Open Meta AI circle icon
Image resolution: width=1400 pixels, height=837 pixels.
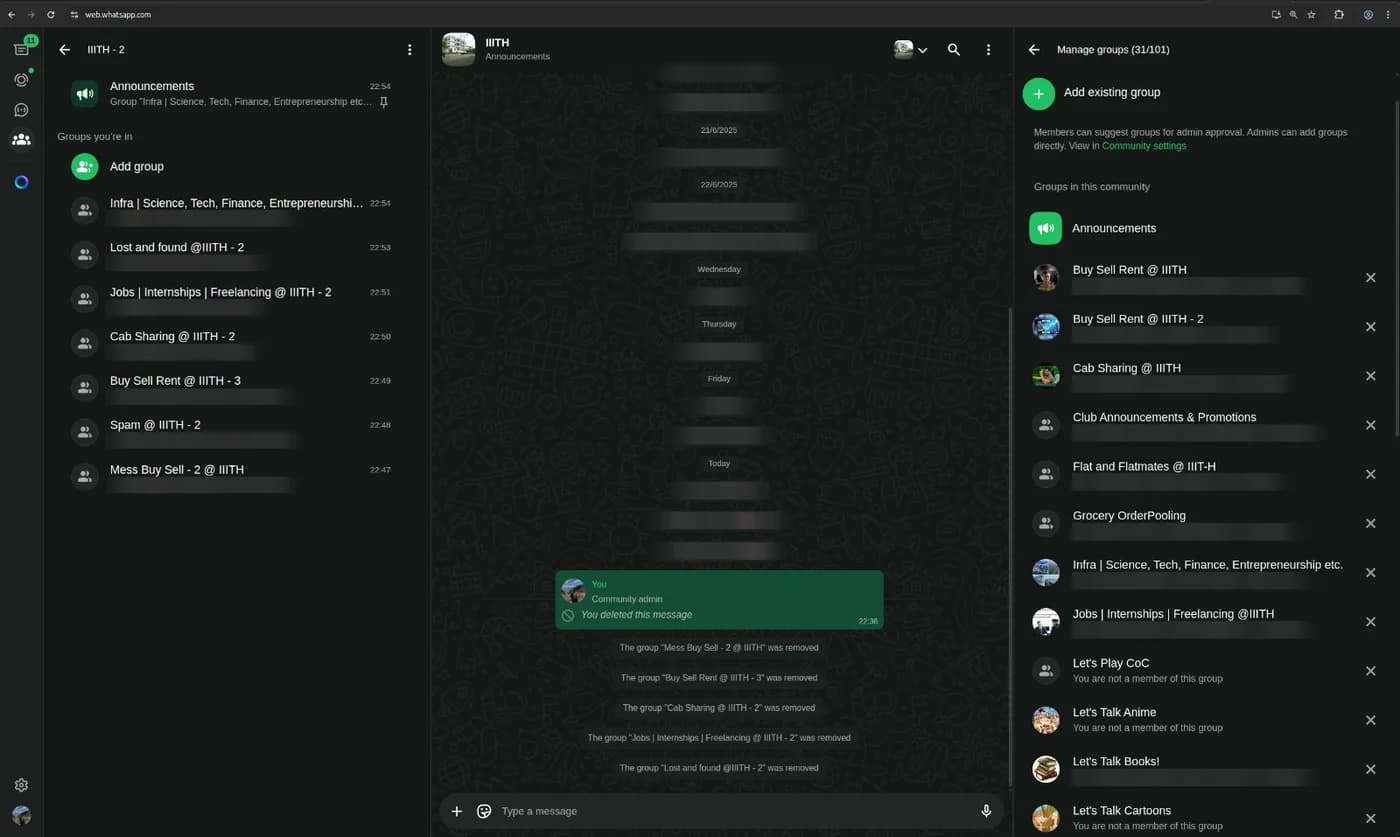(21, 182)
